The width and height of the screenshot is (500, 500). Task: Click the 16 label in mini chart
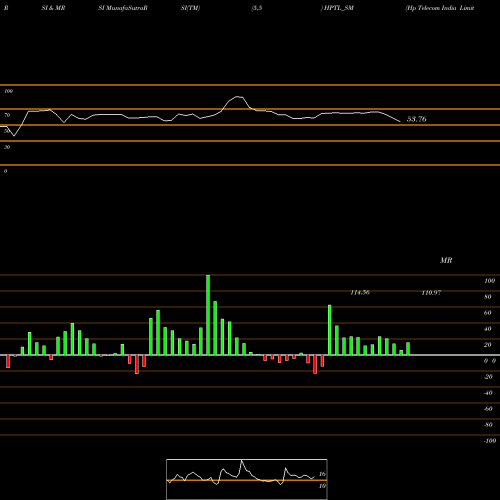click(x=322, y=474)
